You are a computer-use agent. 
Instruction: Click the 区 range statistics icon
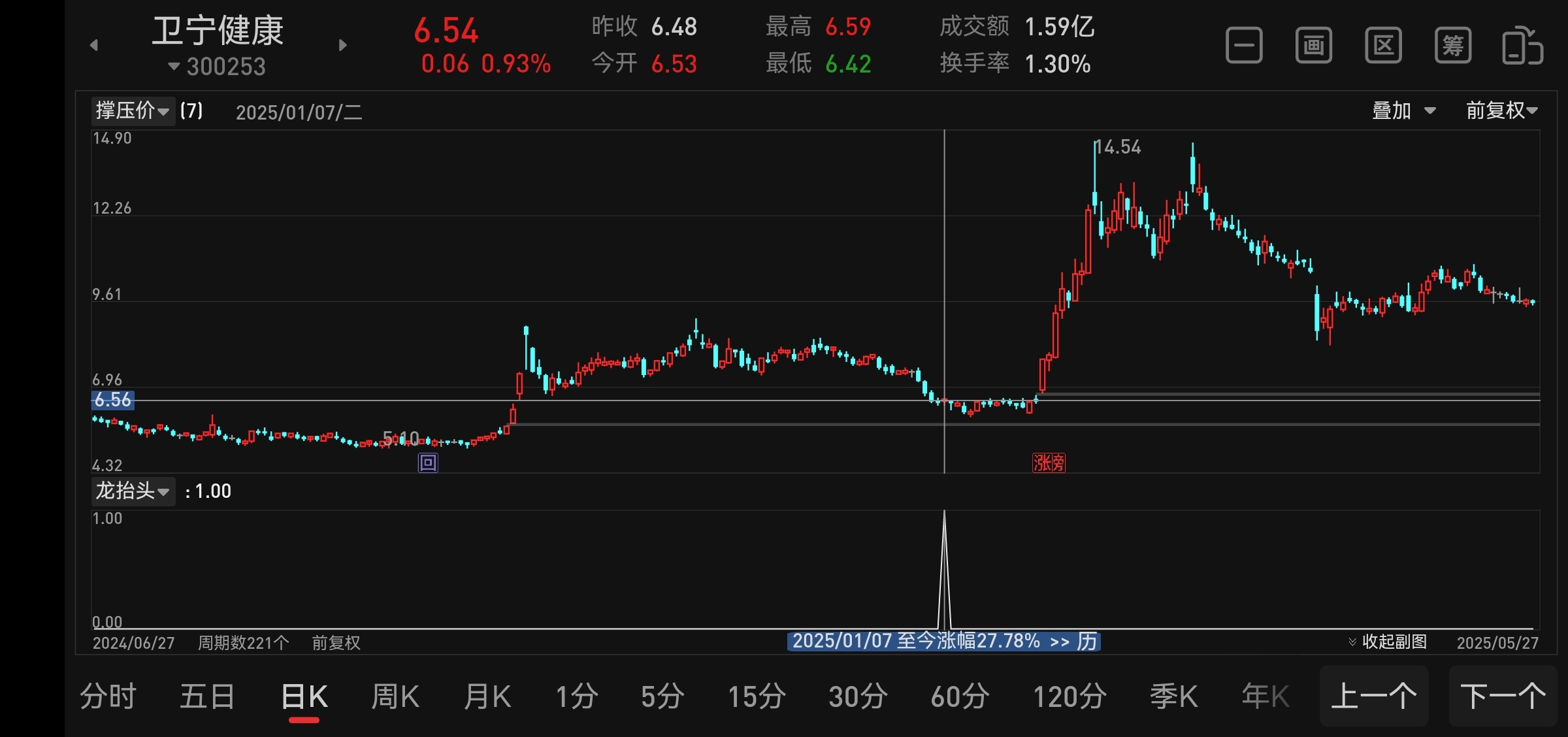tap(1383, 46)
